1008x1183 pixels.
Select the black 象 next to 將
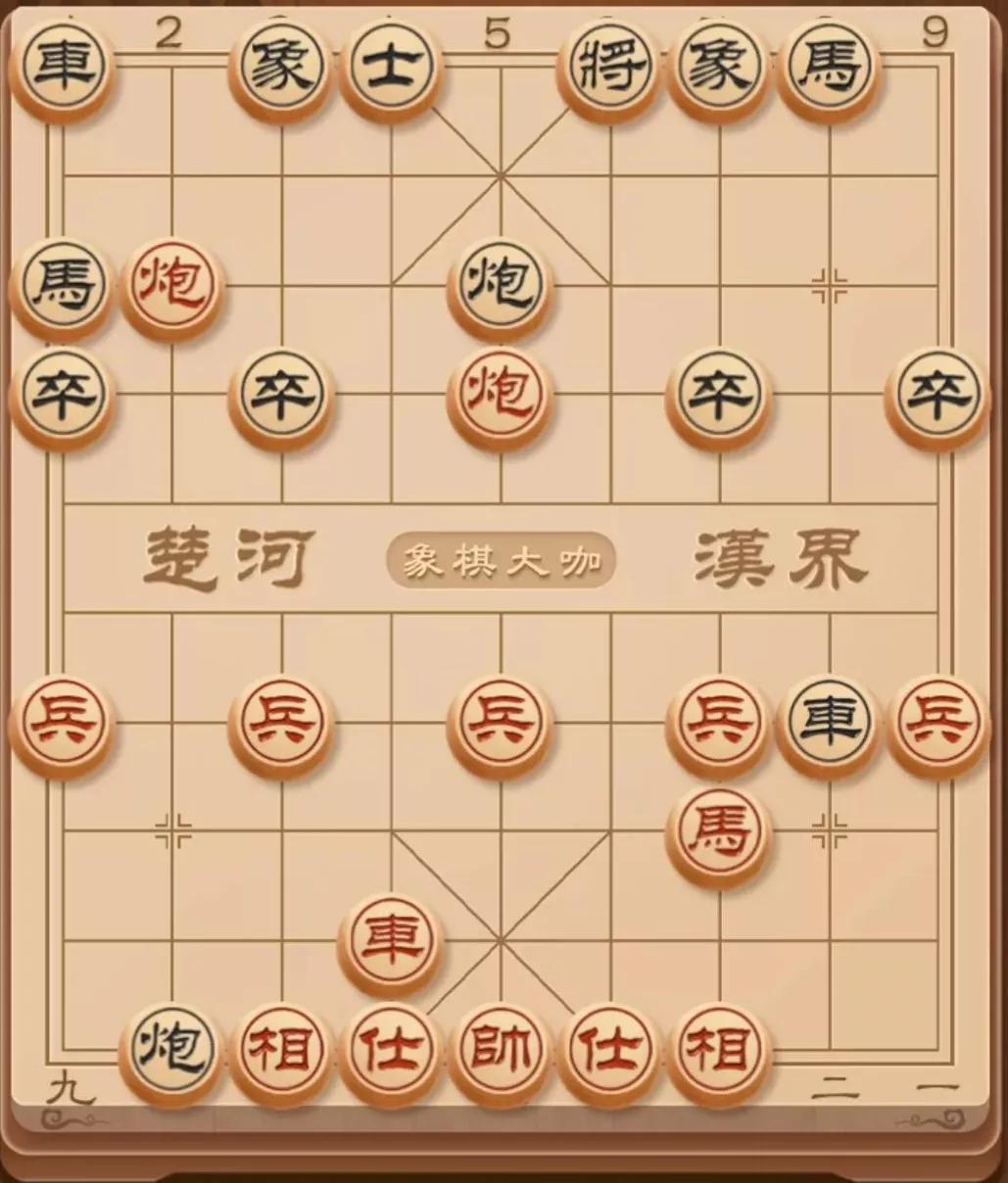coord(719,70)
